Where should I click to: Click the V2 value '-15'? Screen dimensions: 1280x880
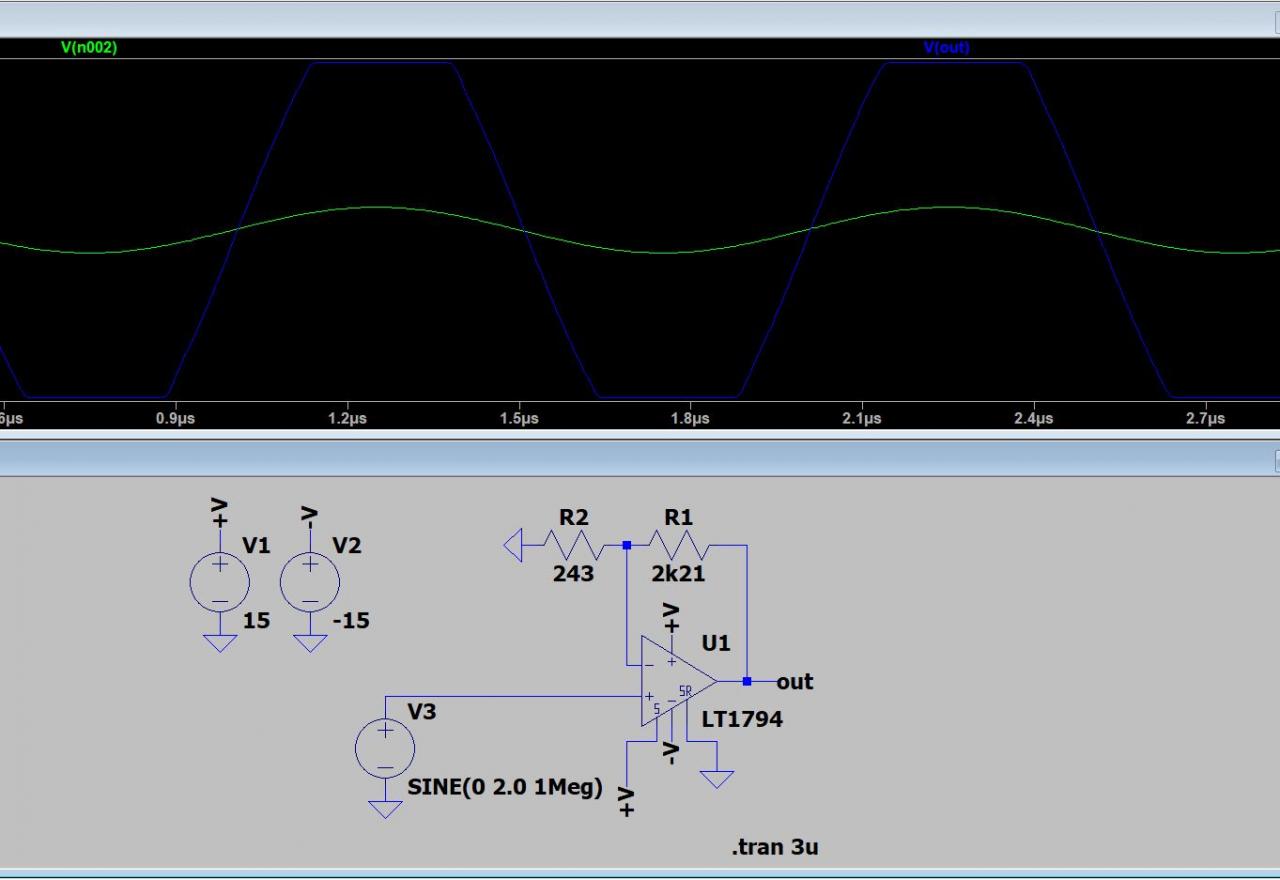click(x=351, y=621)
